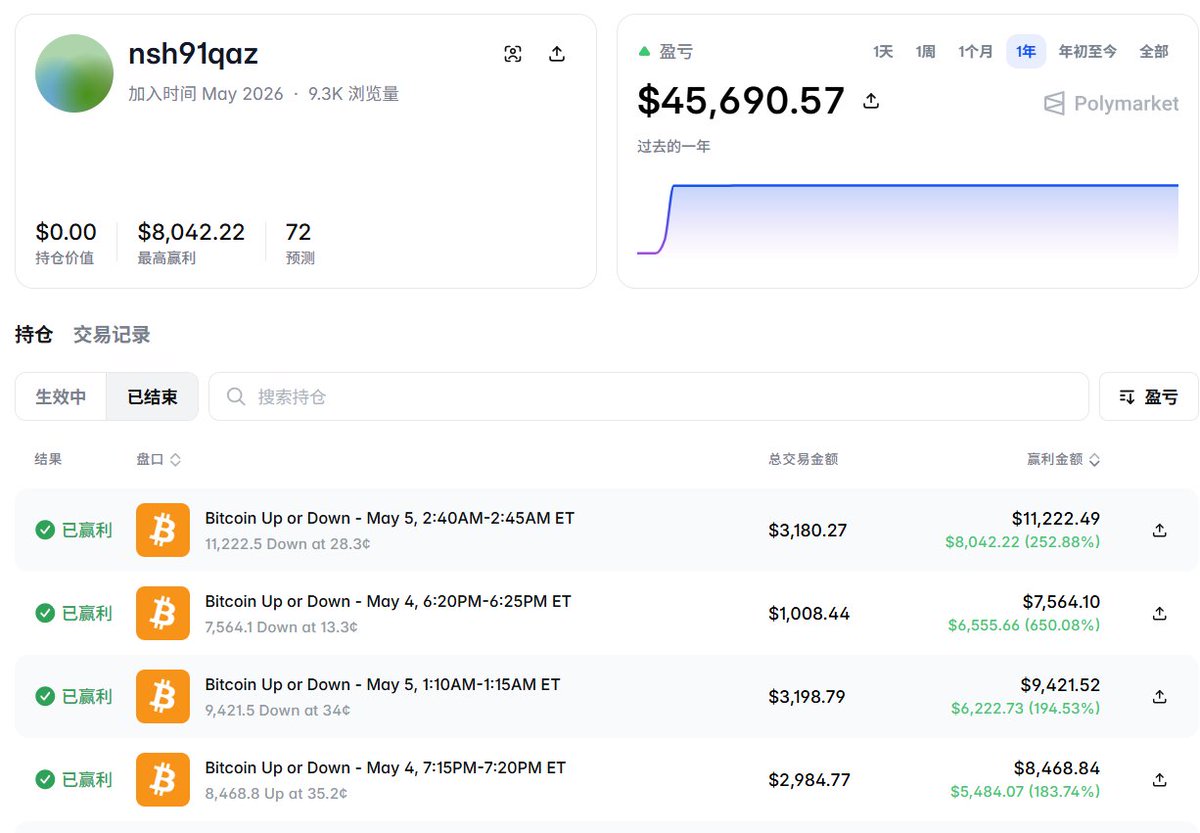Select the 1个月 time range

coord(976,51)
